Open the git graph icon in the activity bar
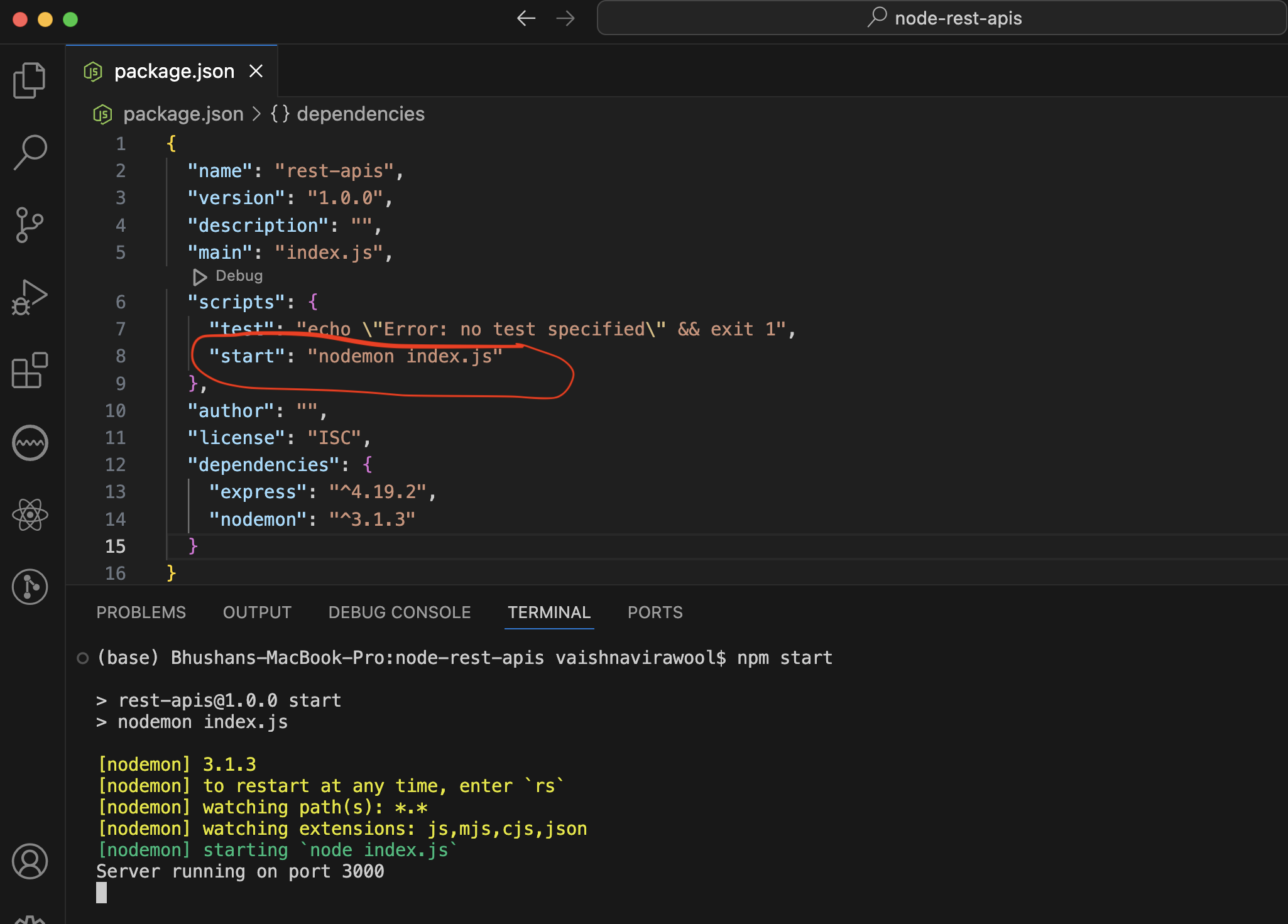This screenshot has width=1288, height=924. tap(30, 587)
